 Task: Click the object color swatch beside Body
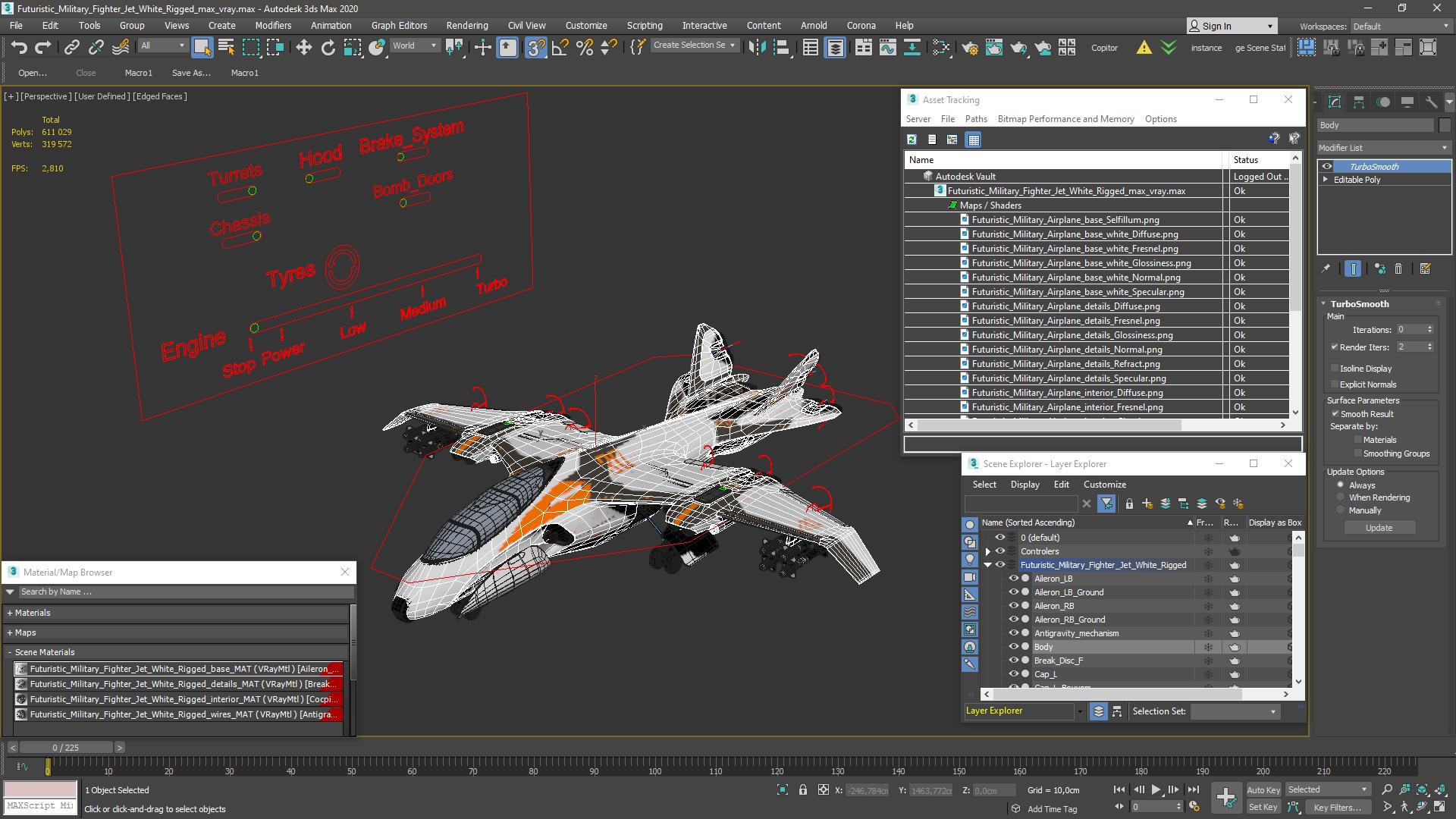click(1445, 125)
